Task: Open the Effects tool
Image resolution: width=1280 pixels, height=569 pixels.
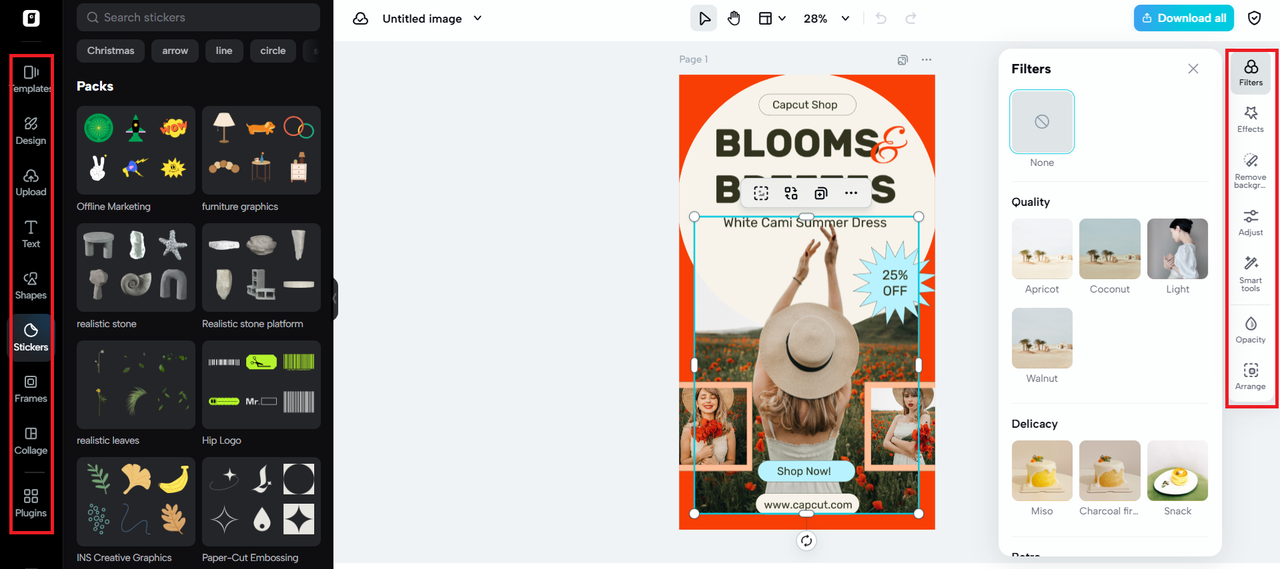Action: (1251, 119)
